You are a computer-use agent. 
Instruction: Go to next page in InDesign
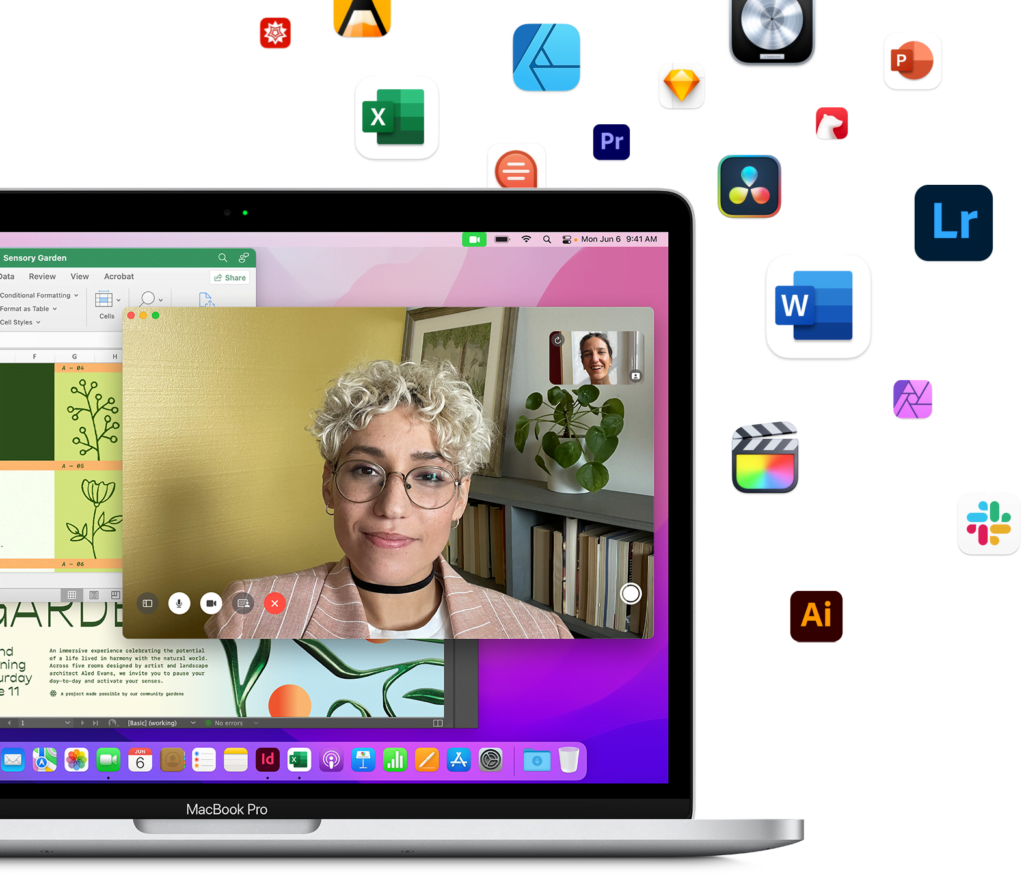[82, 723]
